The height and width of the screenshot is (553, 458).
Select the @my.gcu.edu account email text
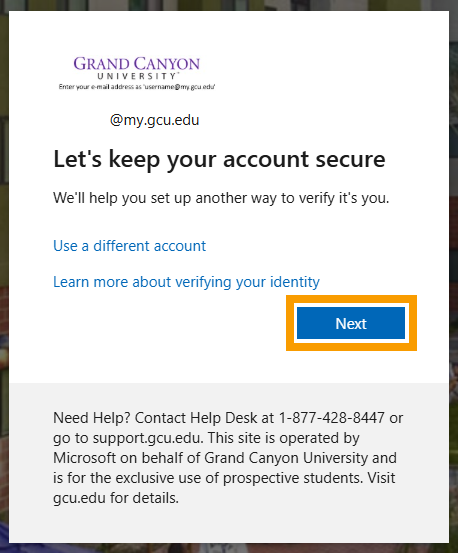point(154,120)
